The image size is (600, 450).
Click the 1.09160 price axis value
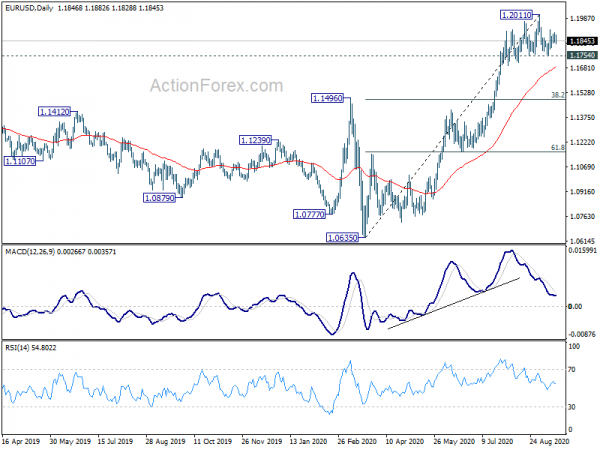(x=582, y=192)
